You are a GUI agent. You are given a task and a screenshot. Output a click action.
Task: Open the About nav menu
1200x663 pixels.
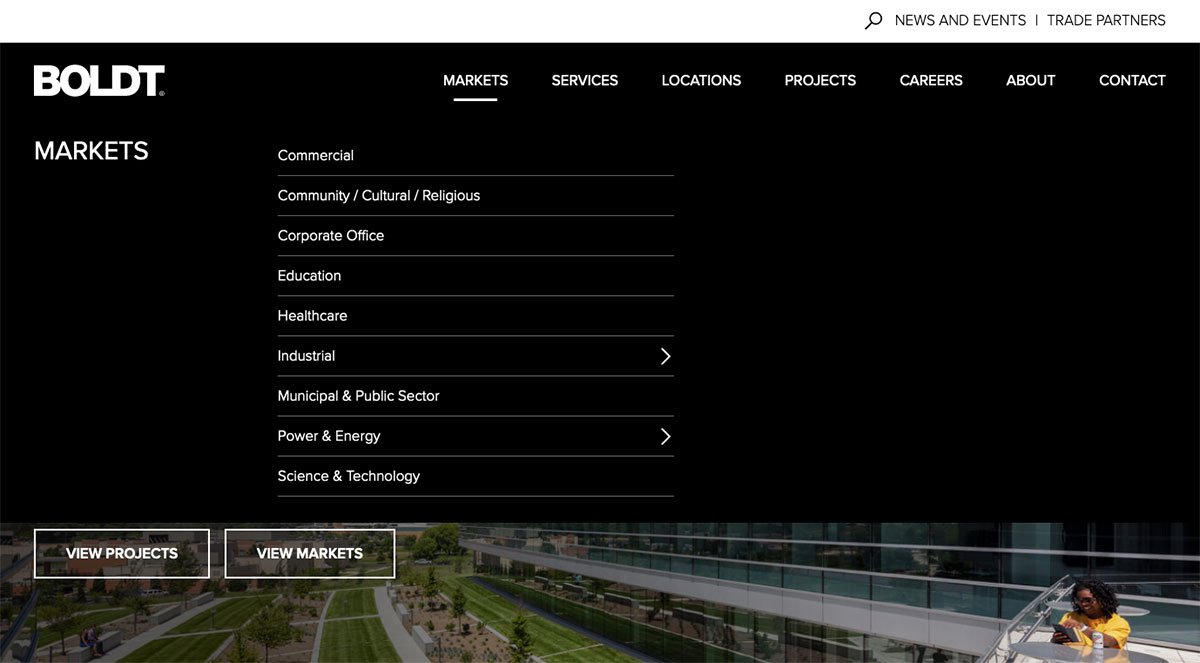pos(1031,80)
